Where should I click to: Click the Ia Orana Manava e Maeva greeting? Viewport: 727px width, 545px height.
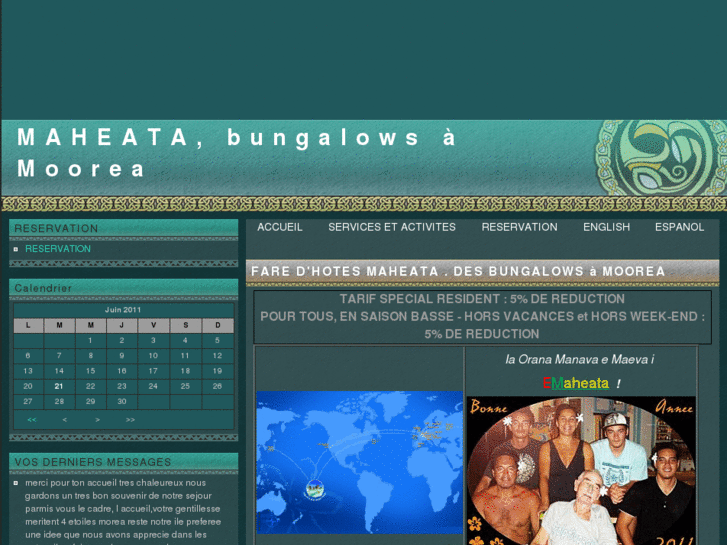[580, 359]
